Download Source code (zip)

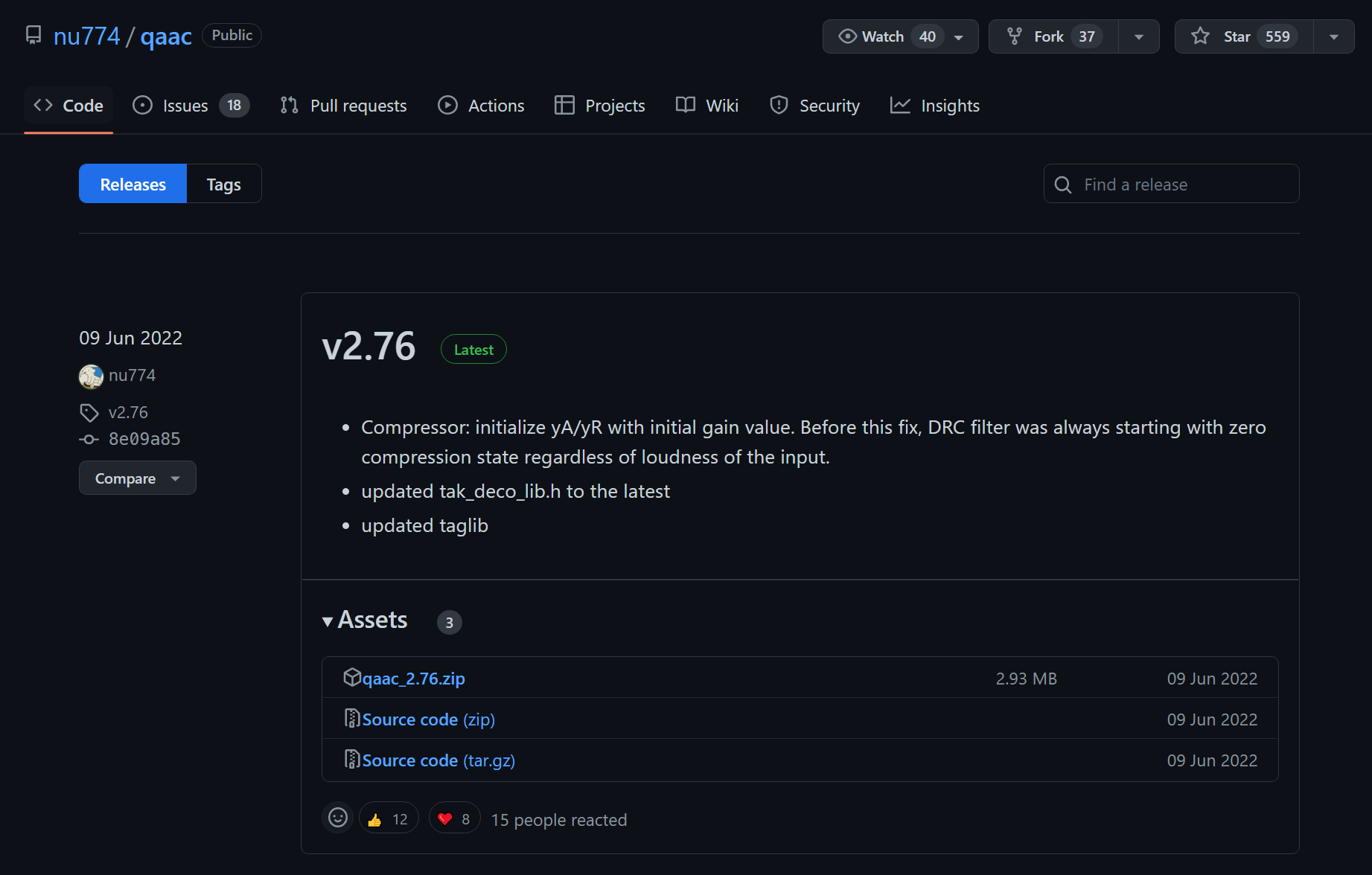[429, 719]
